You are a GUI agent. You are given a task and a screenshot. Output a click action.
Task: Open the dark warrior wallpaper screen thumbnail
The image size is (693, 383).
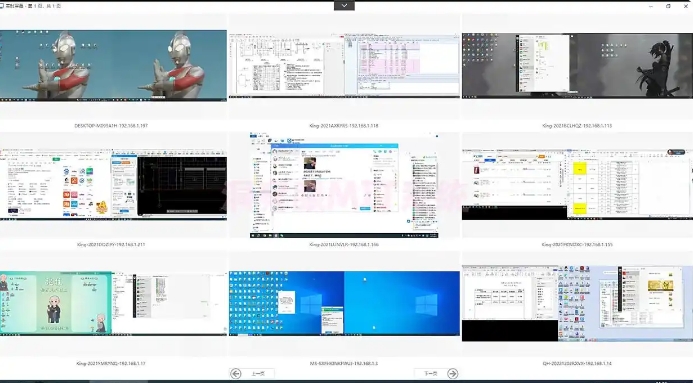(x=577, y=65)
